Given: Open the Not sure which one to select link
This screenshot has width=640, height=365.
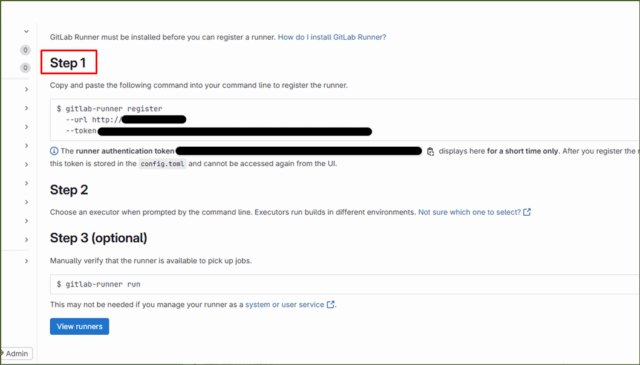Looking at the screenshot, I should (474, 212).
